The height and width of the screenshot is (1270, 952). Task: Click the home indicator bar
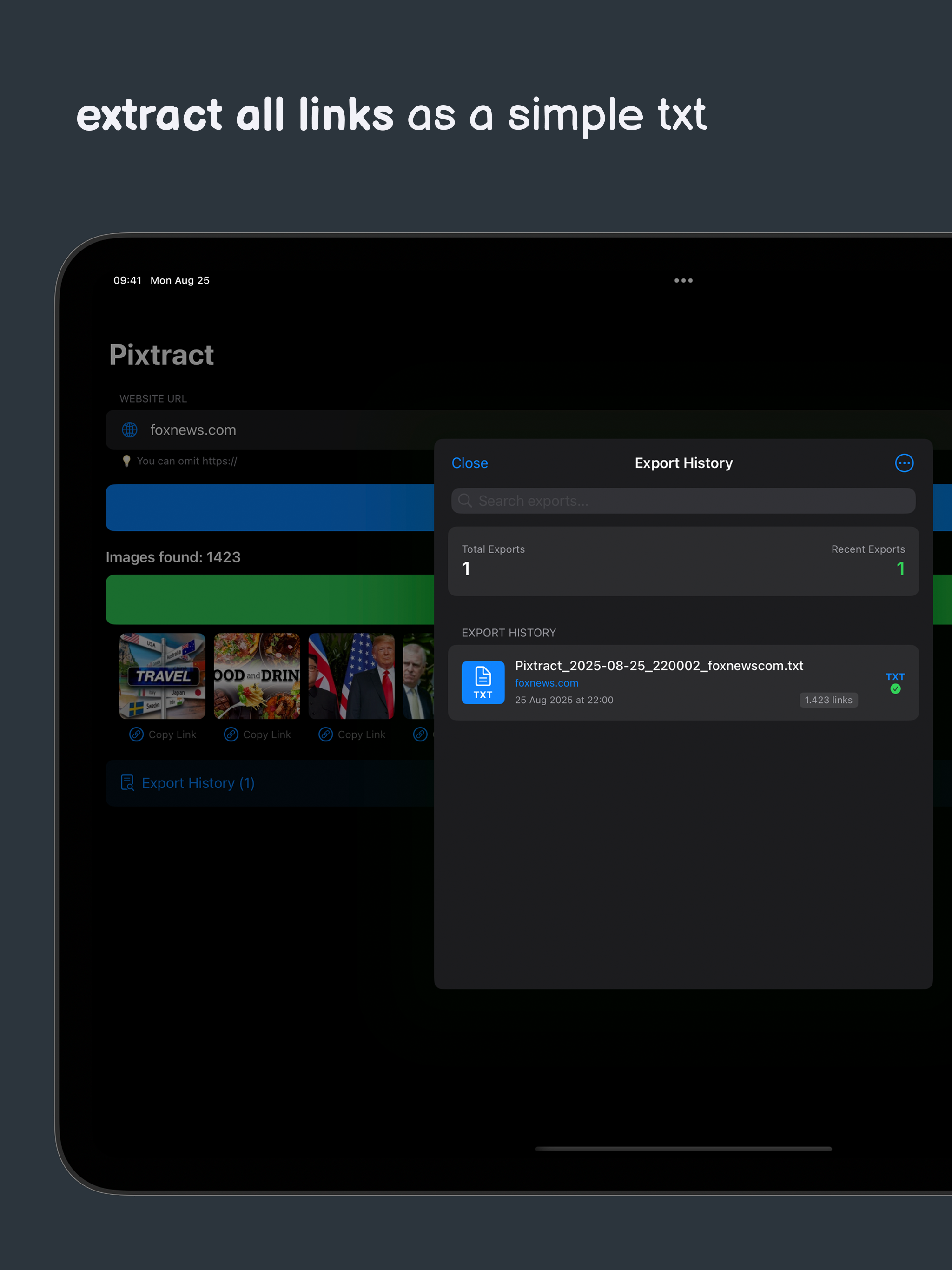683,1149
